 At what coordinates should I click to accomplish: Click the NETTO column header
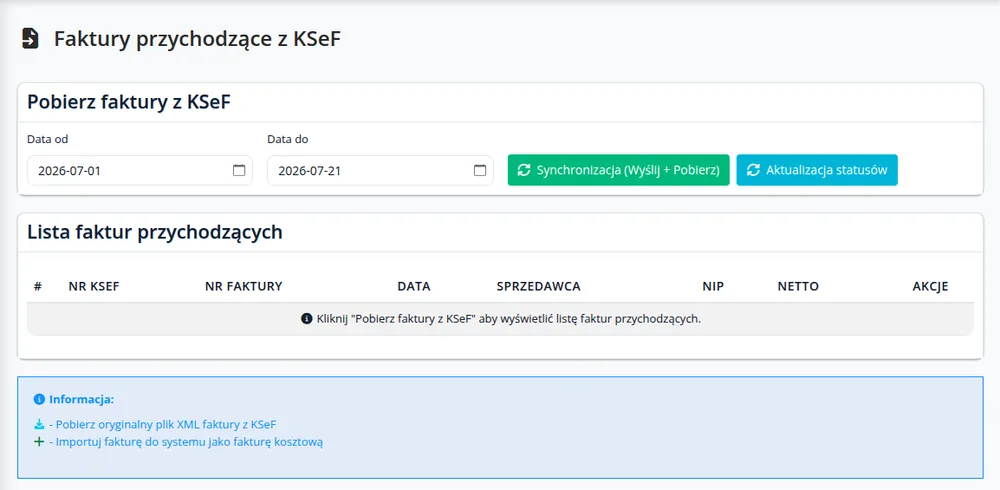[798, 286]
